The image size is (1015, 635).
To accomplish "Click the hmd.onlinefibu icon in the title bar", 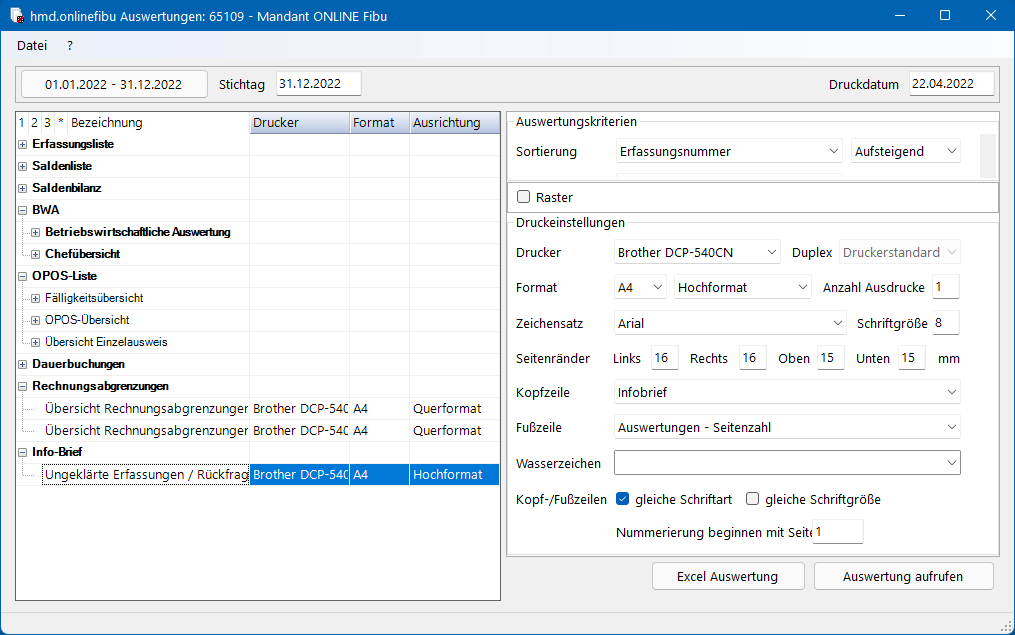I will coord(15,15).
